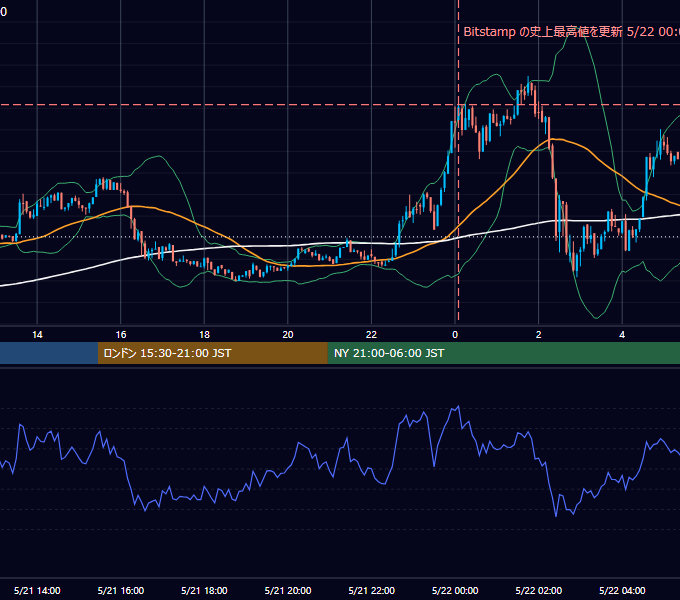
Task: Click the 5/21 18:00 label on lower axis
Action: point(204,590)
